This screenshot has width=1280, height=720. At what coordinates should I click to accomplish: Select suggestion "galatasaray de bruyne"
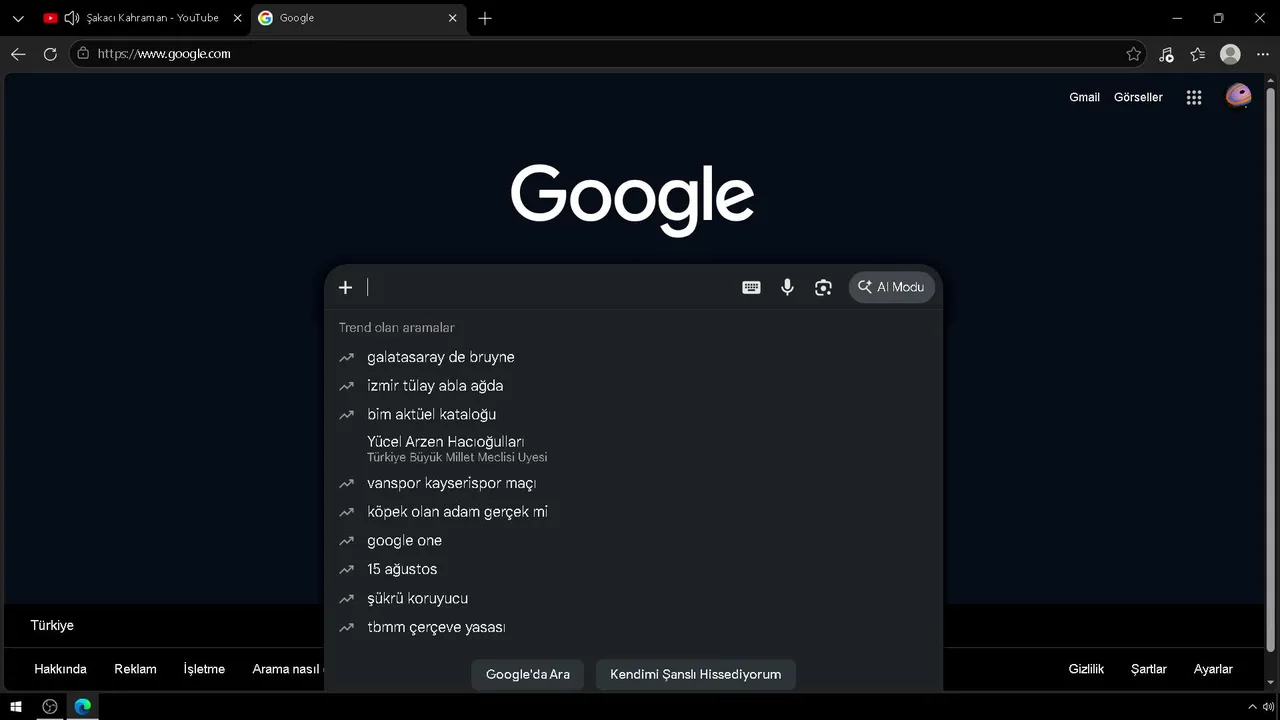click(633, 357)
